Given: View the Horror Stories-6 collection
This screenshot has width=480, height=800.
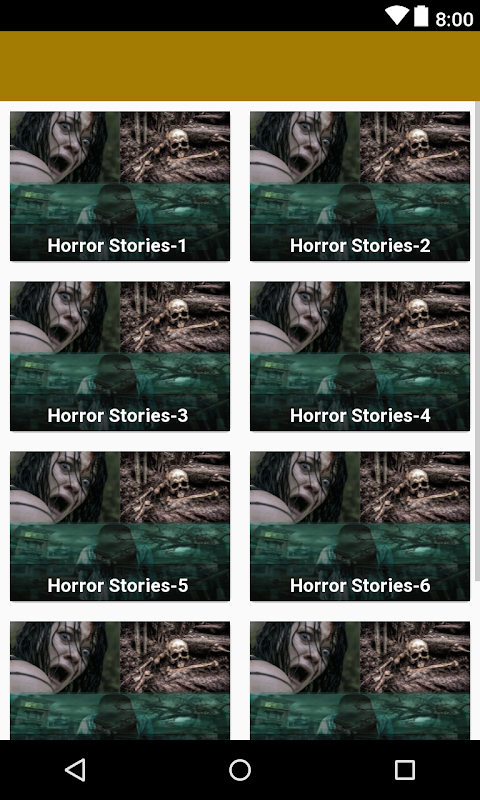Looking at the screenshot, I should (360, 526).
